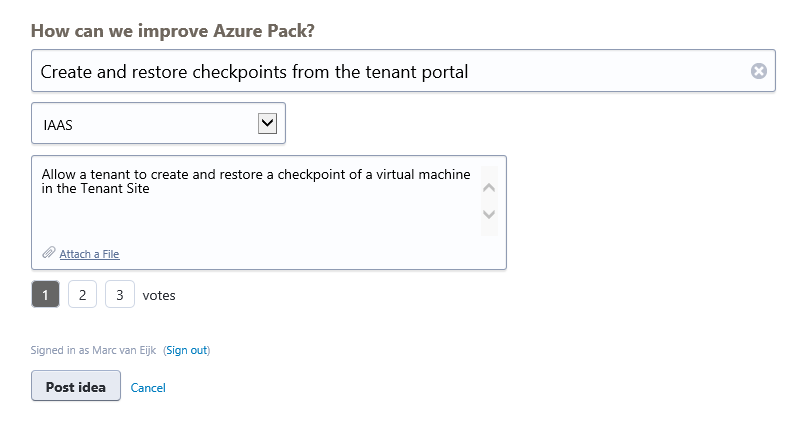Select 1 vote for this idea
Screen dimensions: 807x423
(46, 295)
